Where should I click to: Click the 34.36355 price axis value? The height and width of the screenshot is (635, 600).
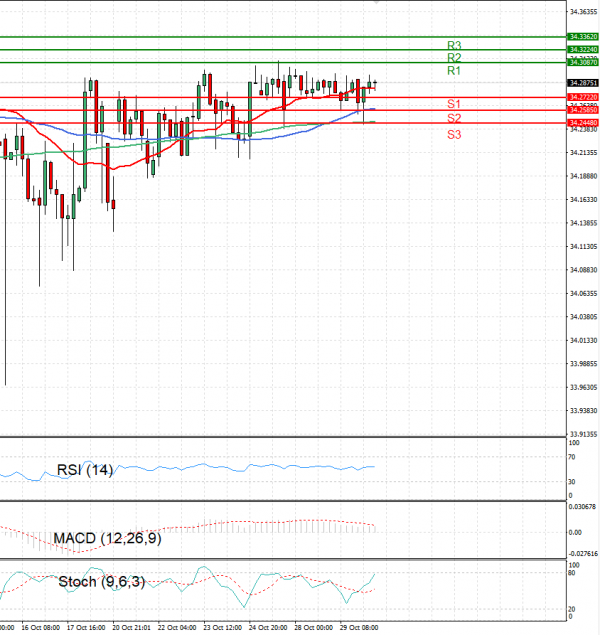[583, 12]
